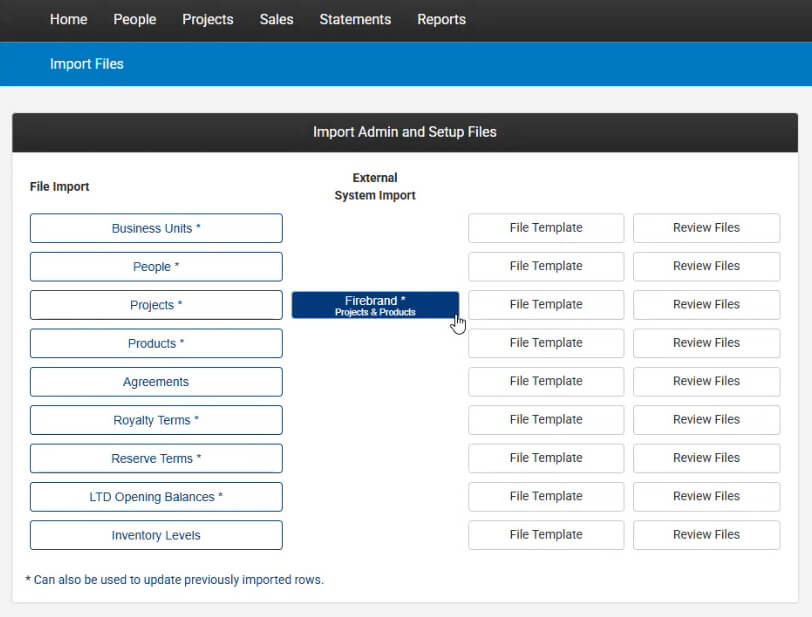This screenshot has width=812, height=617.
Task: Start the Firebrand Projects & Products import
Action: [375, 305]
